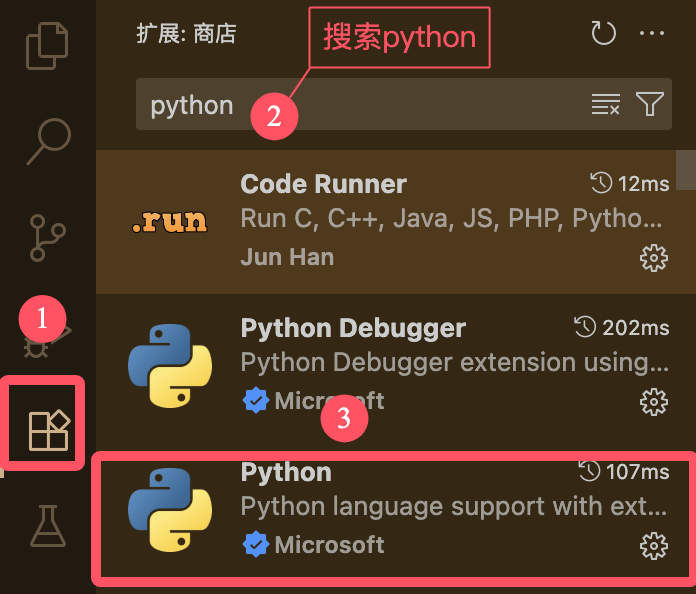Open the Extensions view
Screen dimensions: 696x594
click(x=49, y=430)
